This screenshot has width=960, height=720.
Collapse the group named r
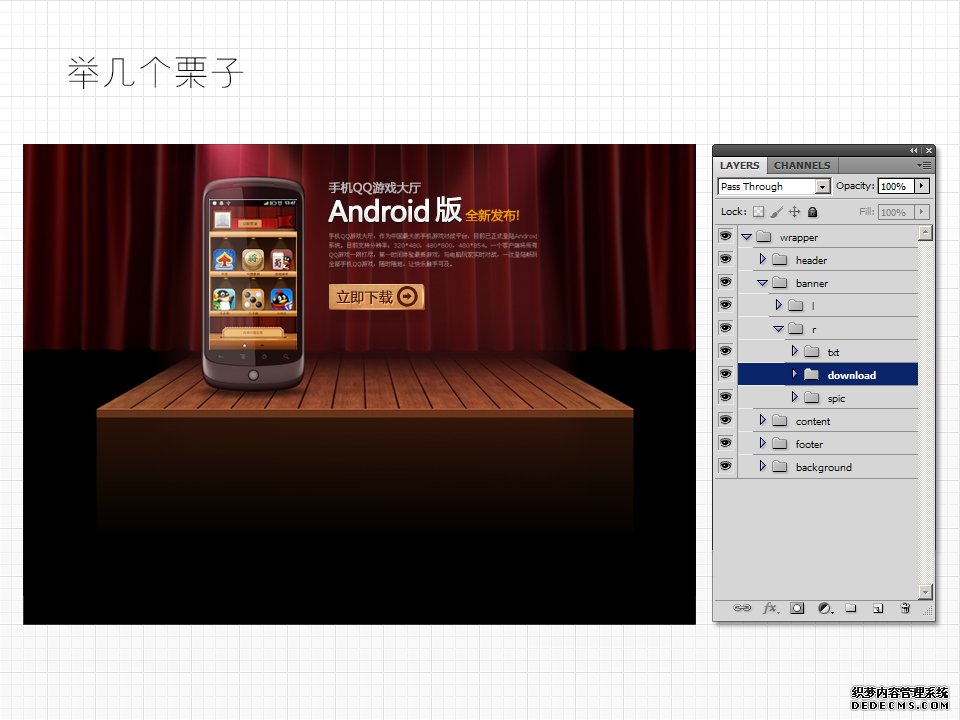[778, 329]
